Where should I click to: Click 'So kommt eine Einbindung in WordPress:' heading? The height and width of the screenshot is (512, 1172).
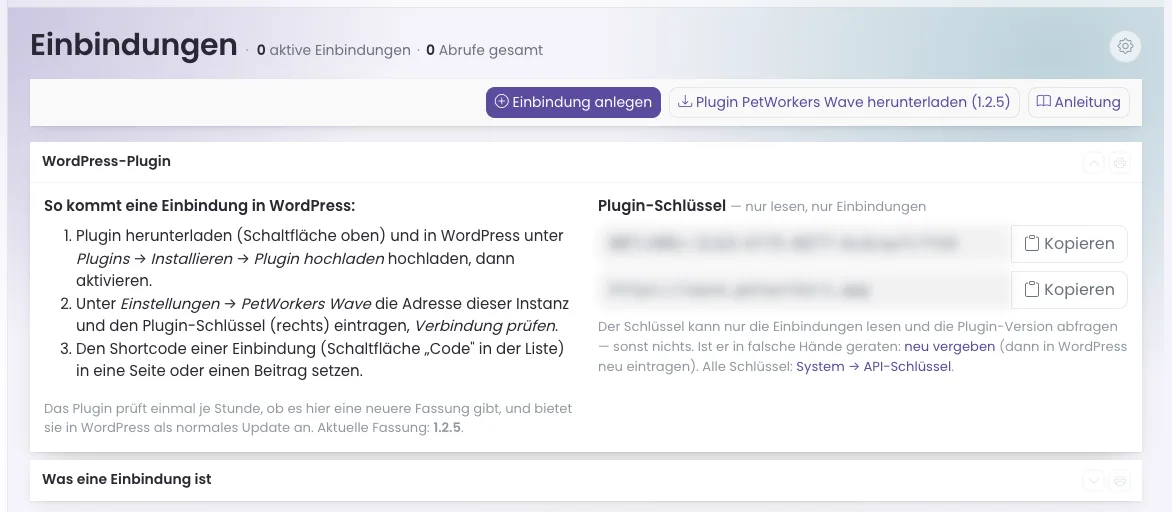[x=200, y=206]
